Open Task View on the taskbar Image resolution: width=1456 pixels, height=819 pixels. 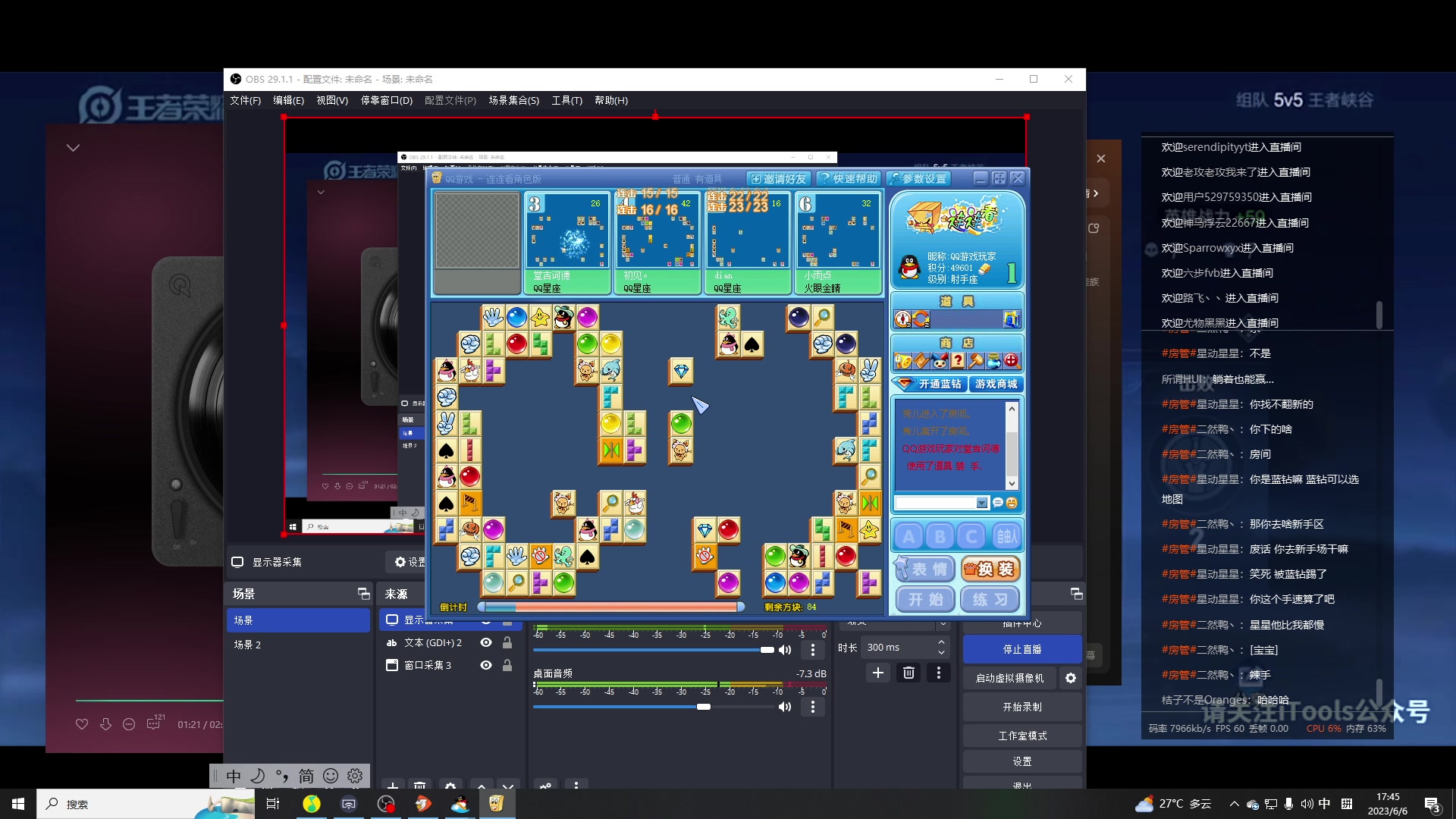click(x=273, y=804)
